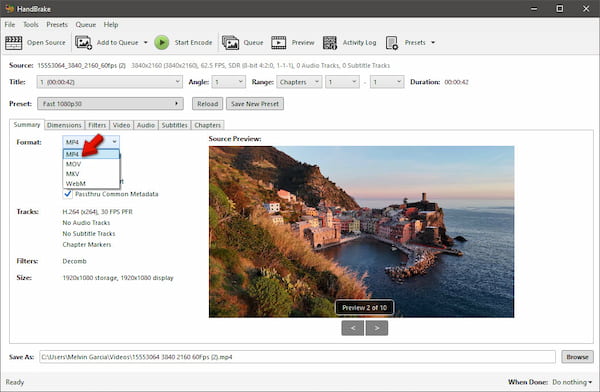Switch to the Filters tab
This screenshot has width=600, height=392.
[97, 125]
